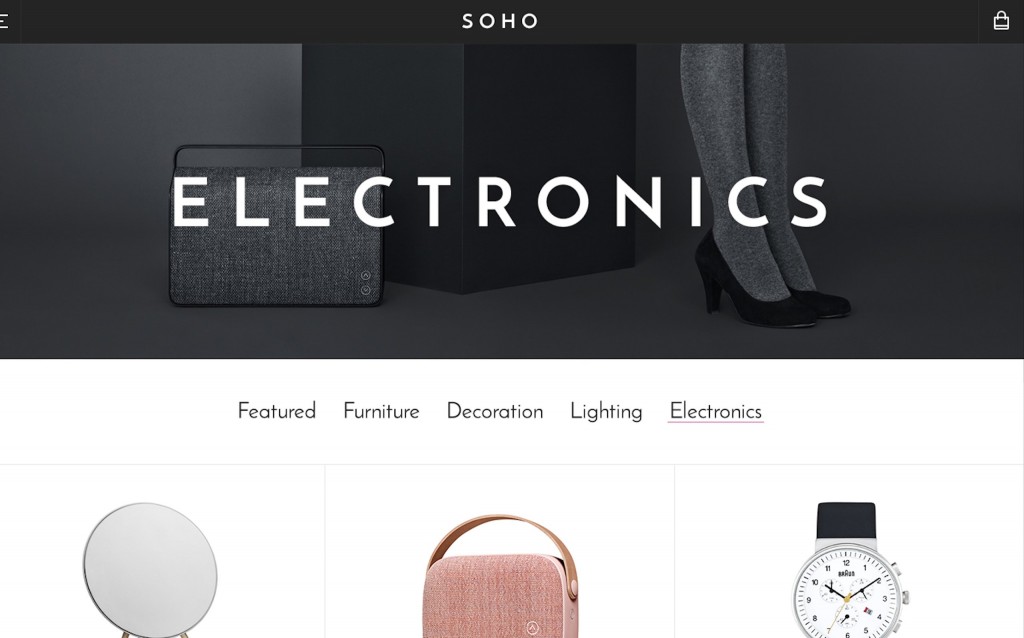
Task: Click the black high heels in banner
Action: click(x=771, y=281)
